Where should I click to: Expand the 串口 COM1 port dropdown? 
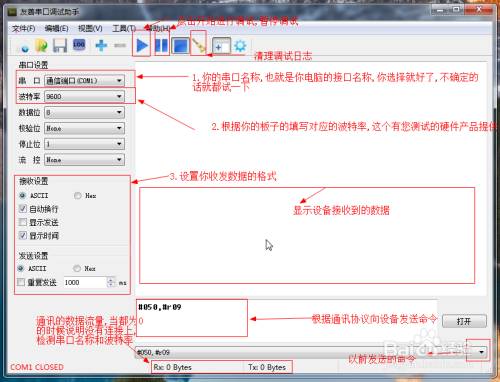[84, 81]
